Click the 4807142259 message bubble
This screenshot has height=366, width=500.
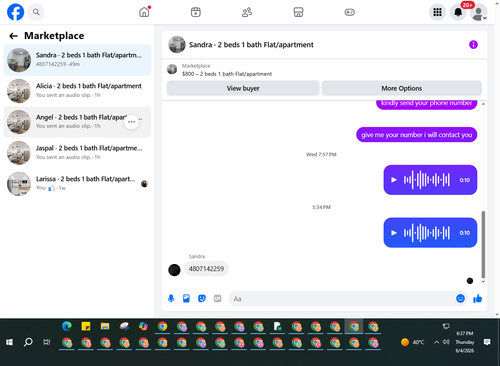[x=206, y=269]
